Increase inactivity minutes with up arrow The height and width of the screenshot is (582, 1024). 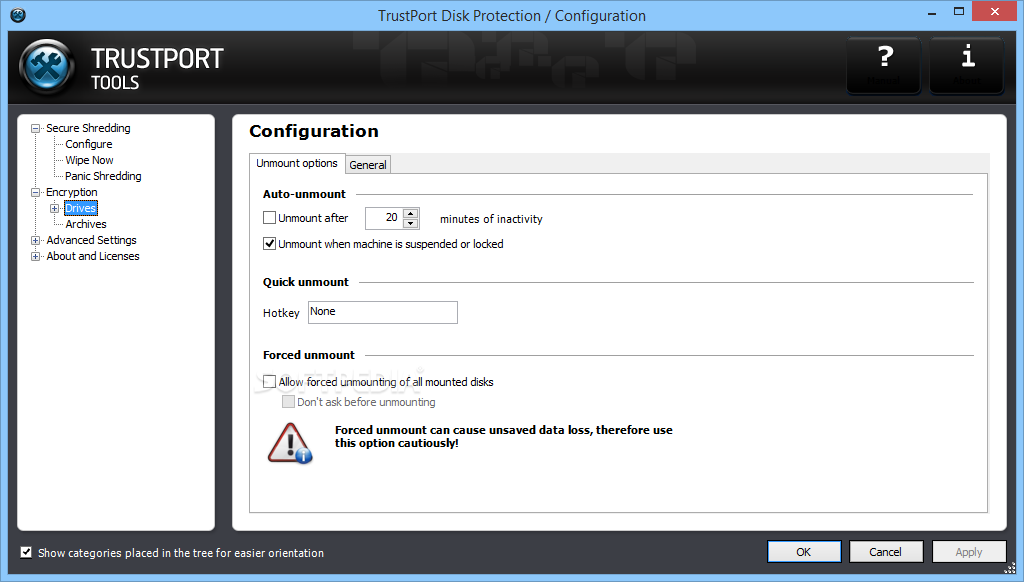point(411,213)
